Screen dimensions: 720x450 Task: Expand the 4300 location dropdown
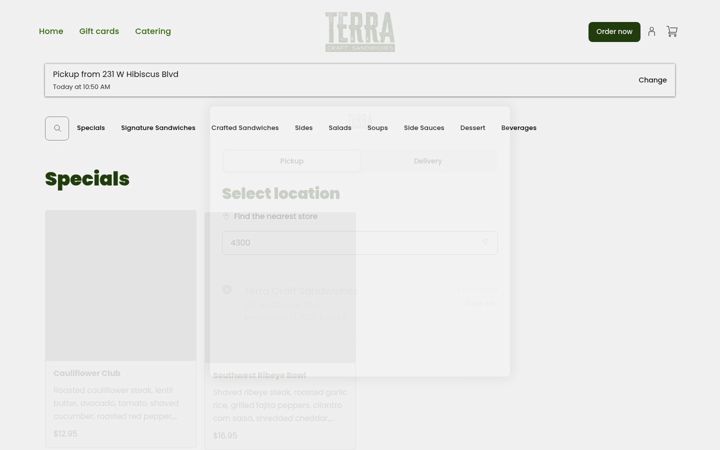(x=360, y=242)
